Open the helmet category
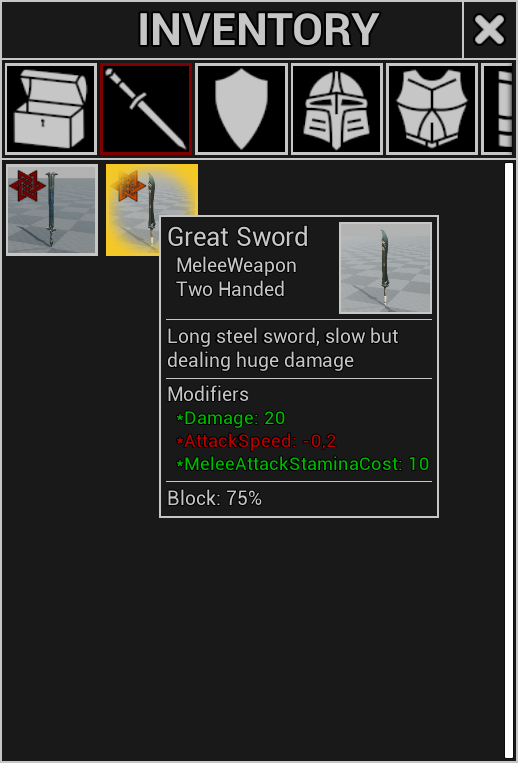 point(336,109)
